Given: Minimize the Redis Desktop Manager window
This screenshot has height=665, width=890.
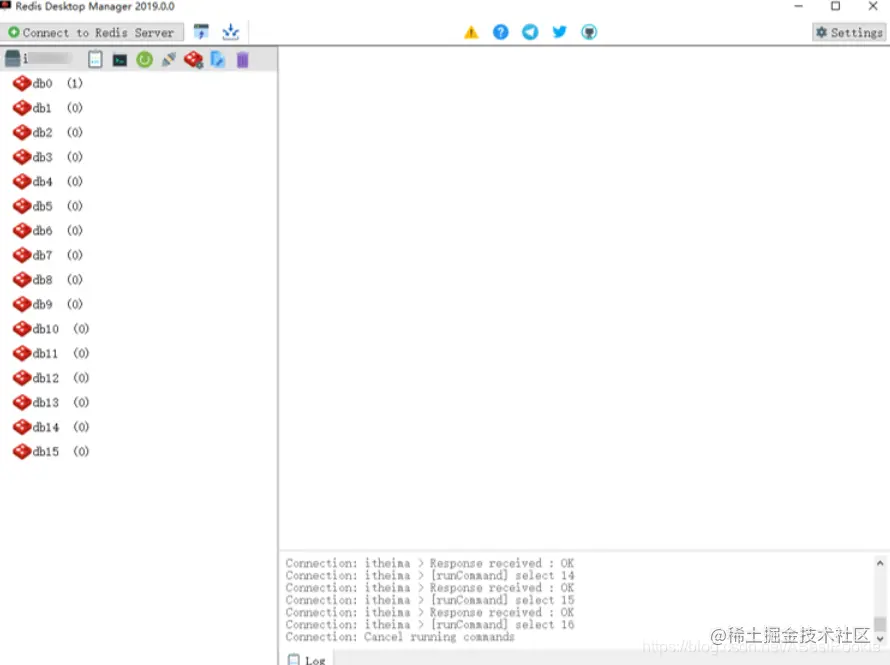Looking at the screenshot, I should coord(799,6).
